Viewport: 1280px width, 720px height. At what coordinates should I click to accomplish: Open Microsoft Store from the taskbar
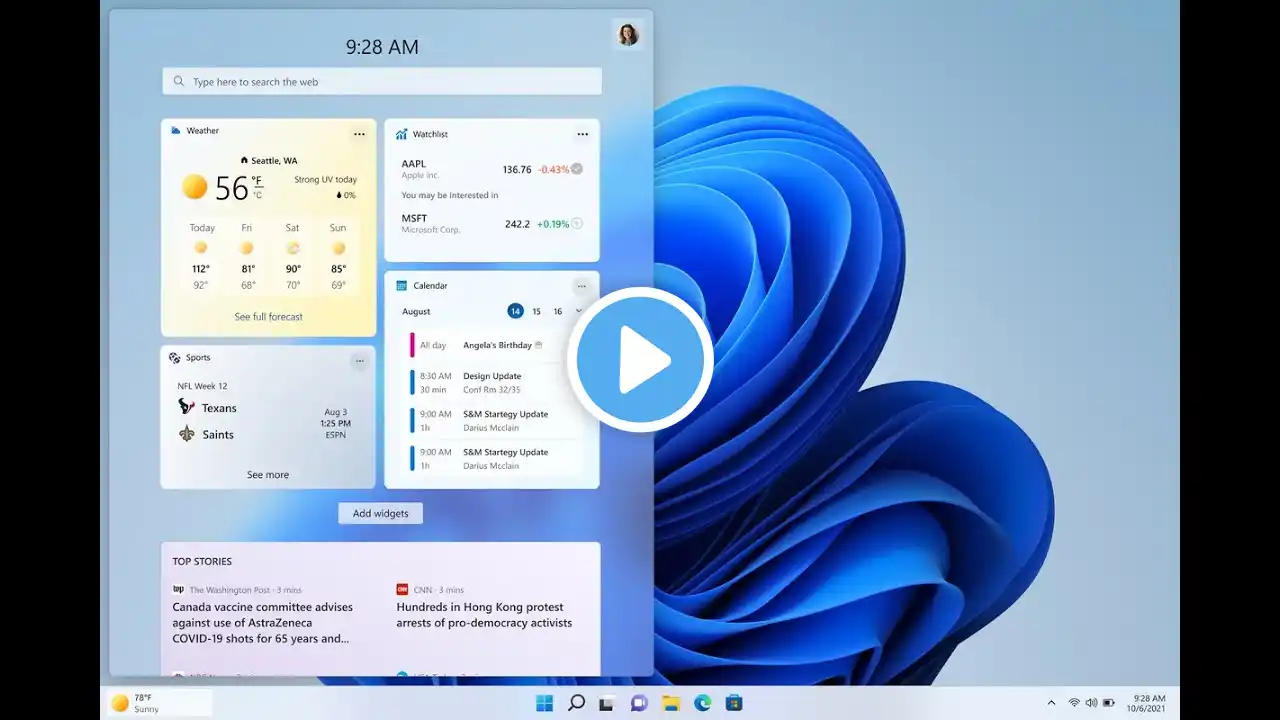click(x=734, y=703)
